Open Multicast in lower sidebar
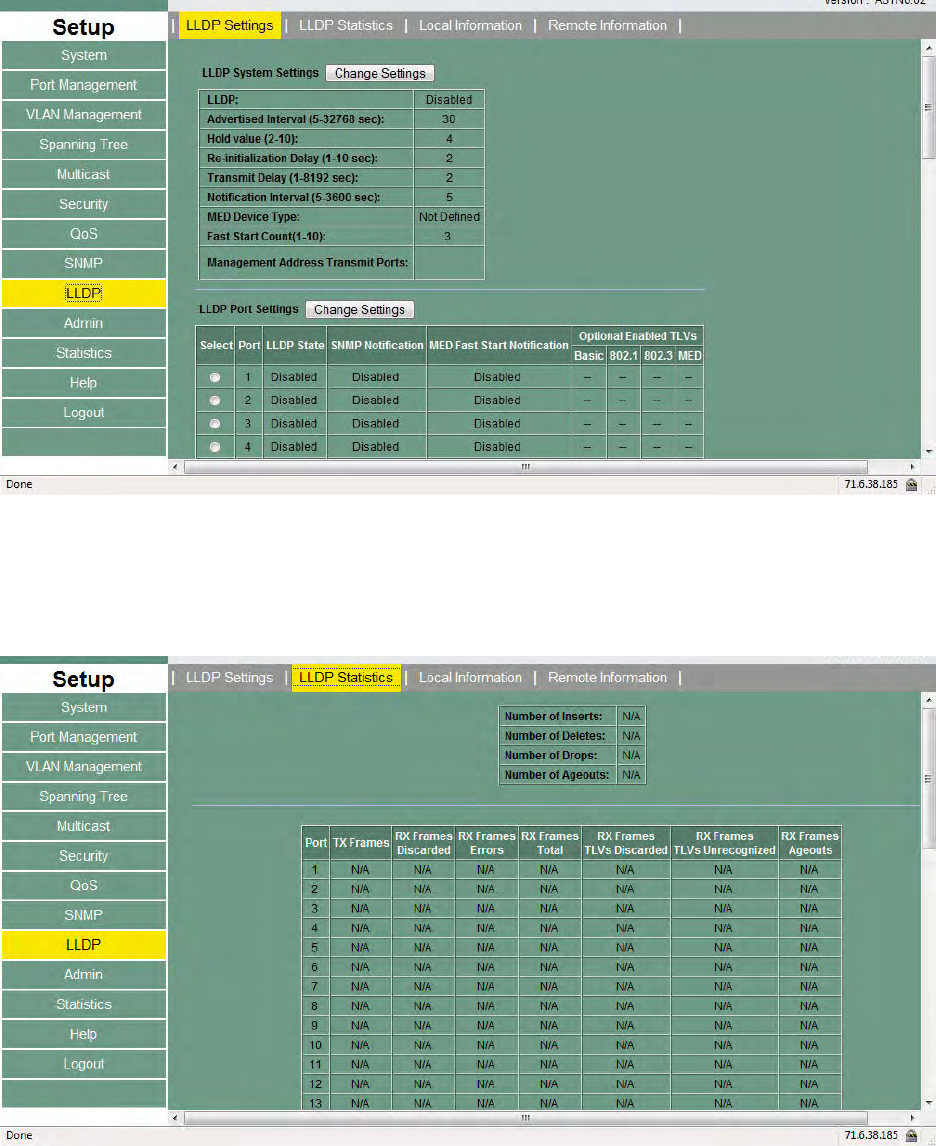 pos(84,826)
